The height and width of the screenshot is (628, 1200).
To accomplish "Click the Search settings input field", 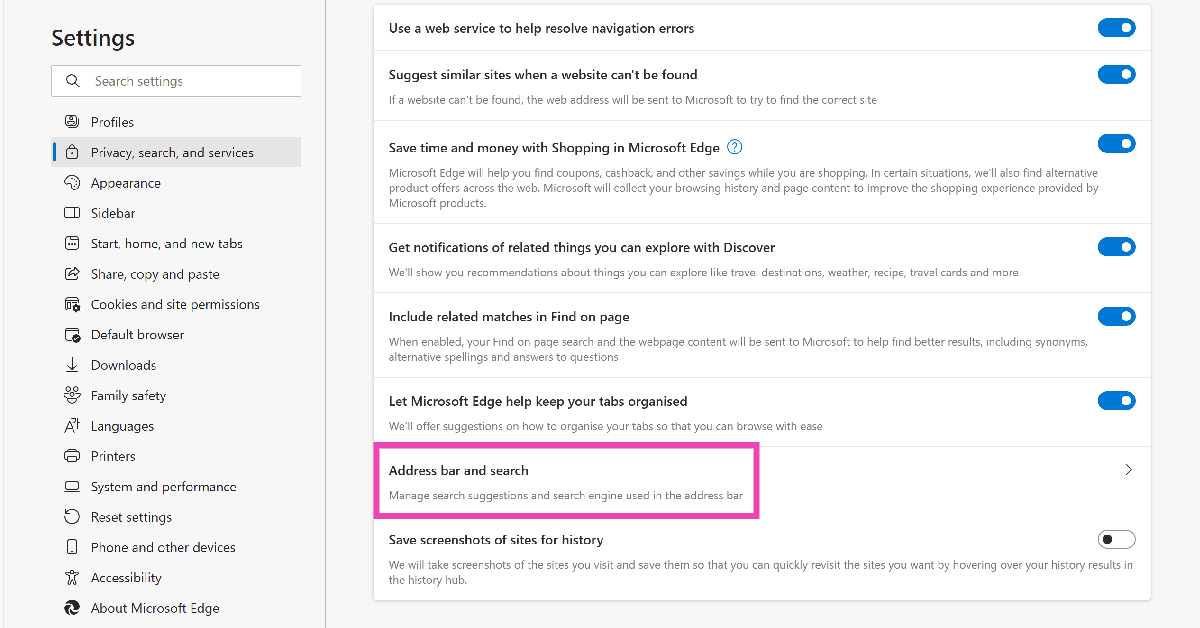I will click(x=190, y=81).
